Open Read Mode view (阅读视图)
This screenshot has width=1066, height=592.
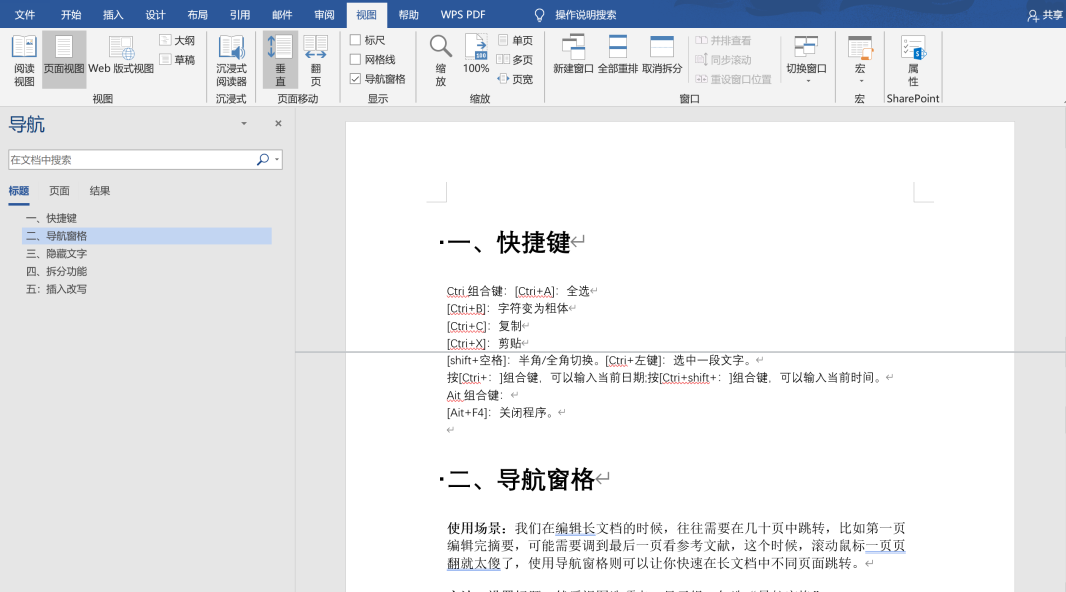(x=24, y=60)
